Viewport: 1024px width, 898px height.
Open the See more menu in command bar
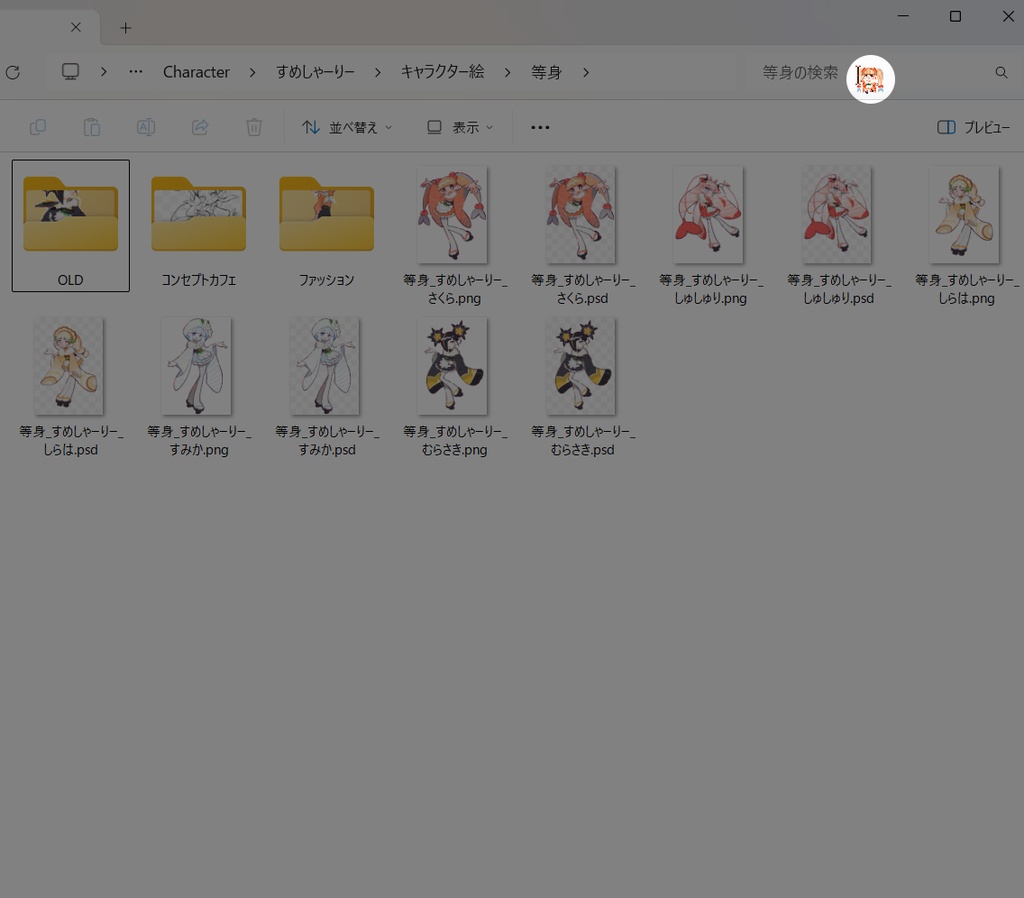pyautogui.click(x=540, y=127)
